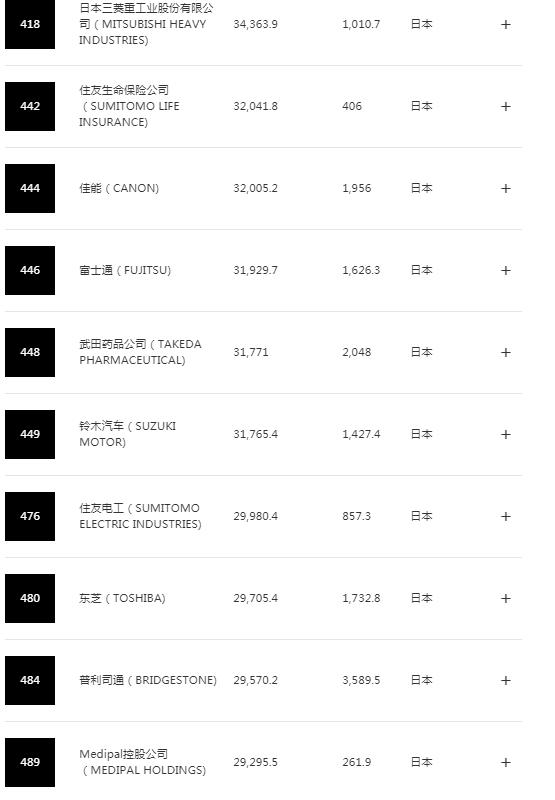Click the plus icon for Canon
Screen dimensions: 555x800
506,188
